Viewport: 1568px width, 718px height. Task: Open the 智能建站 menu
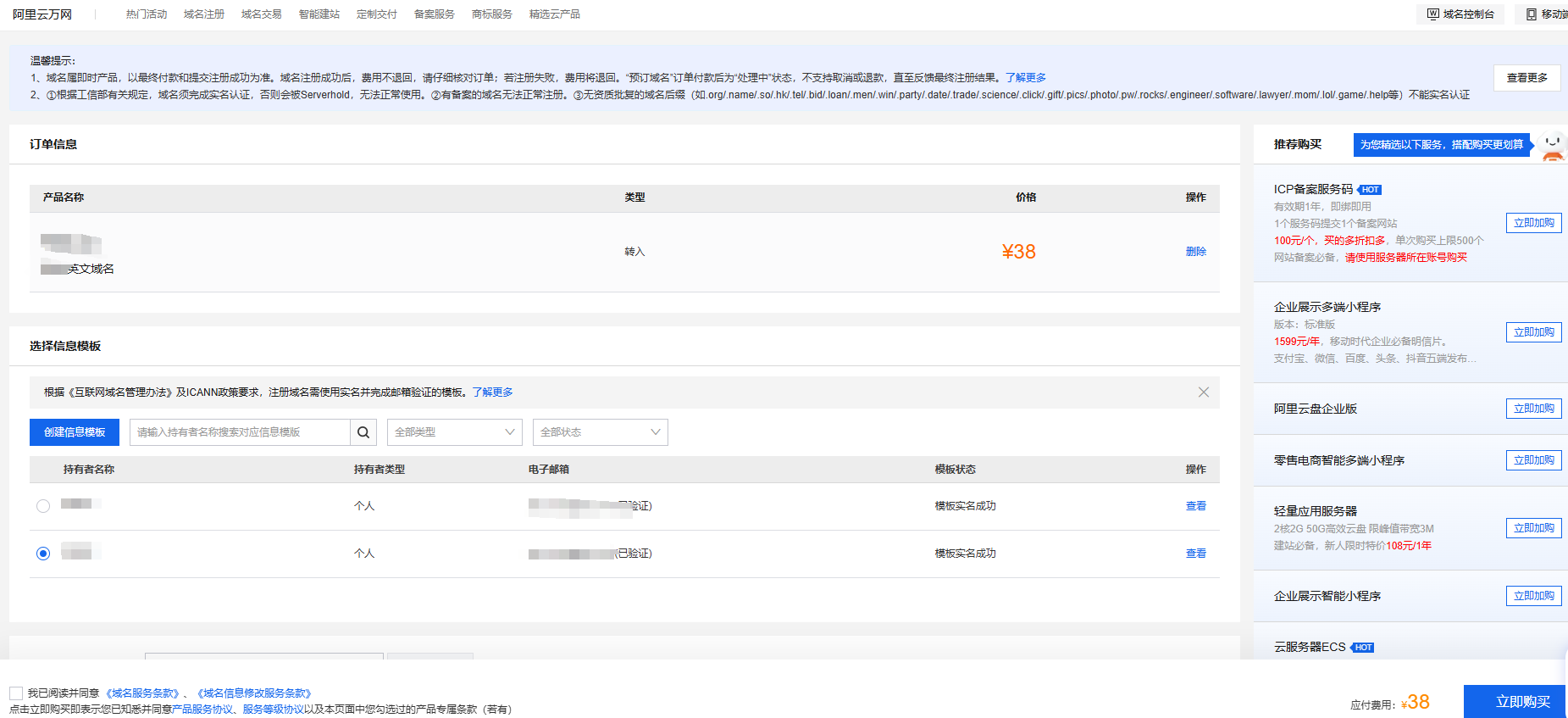[x=319, y=14]
